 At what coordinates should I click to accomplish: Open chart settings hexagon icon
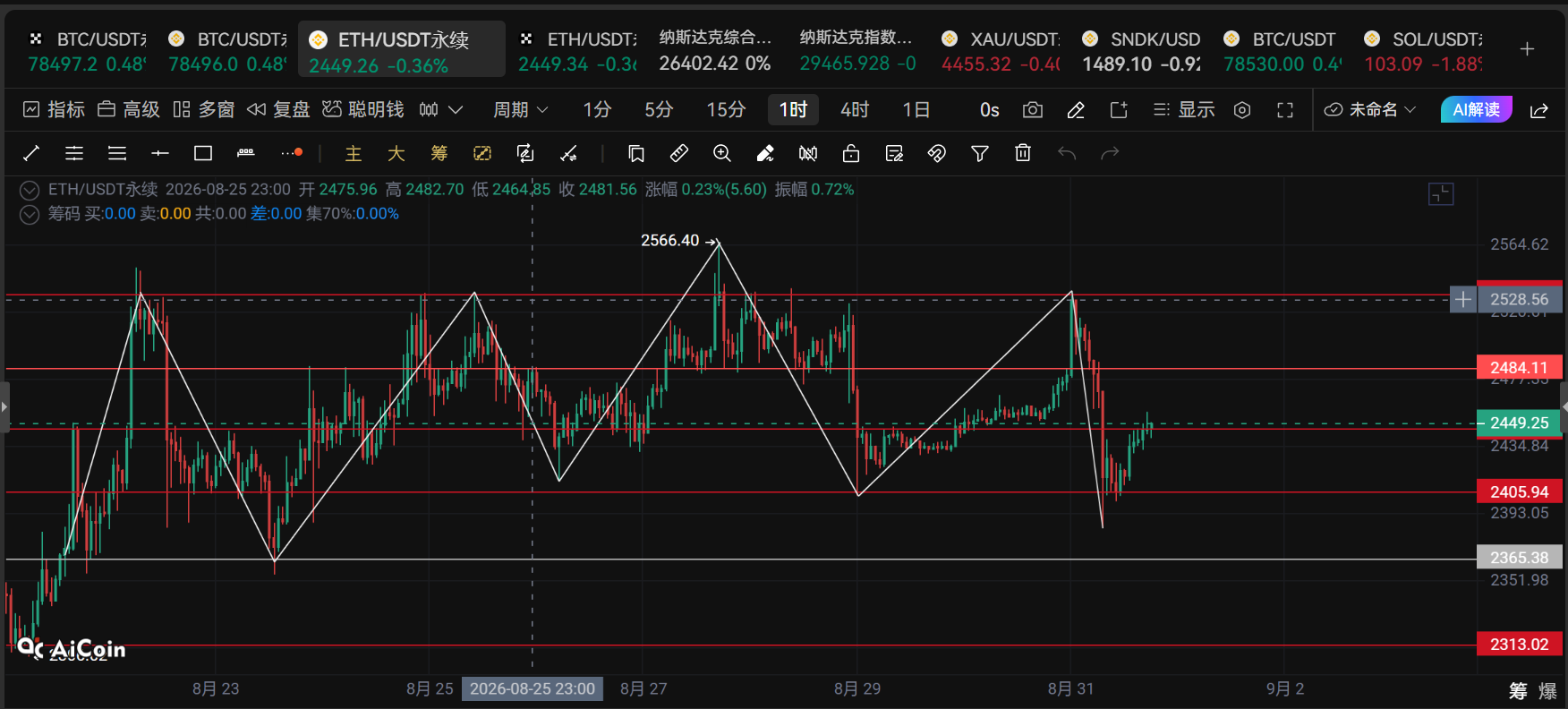point(1242,110)
